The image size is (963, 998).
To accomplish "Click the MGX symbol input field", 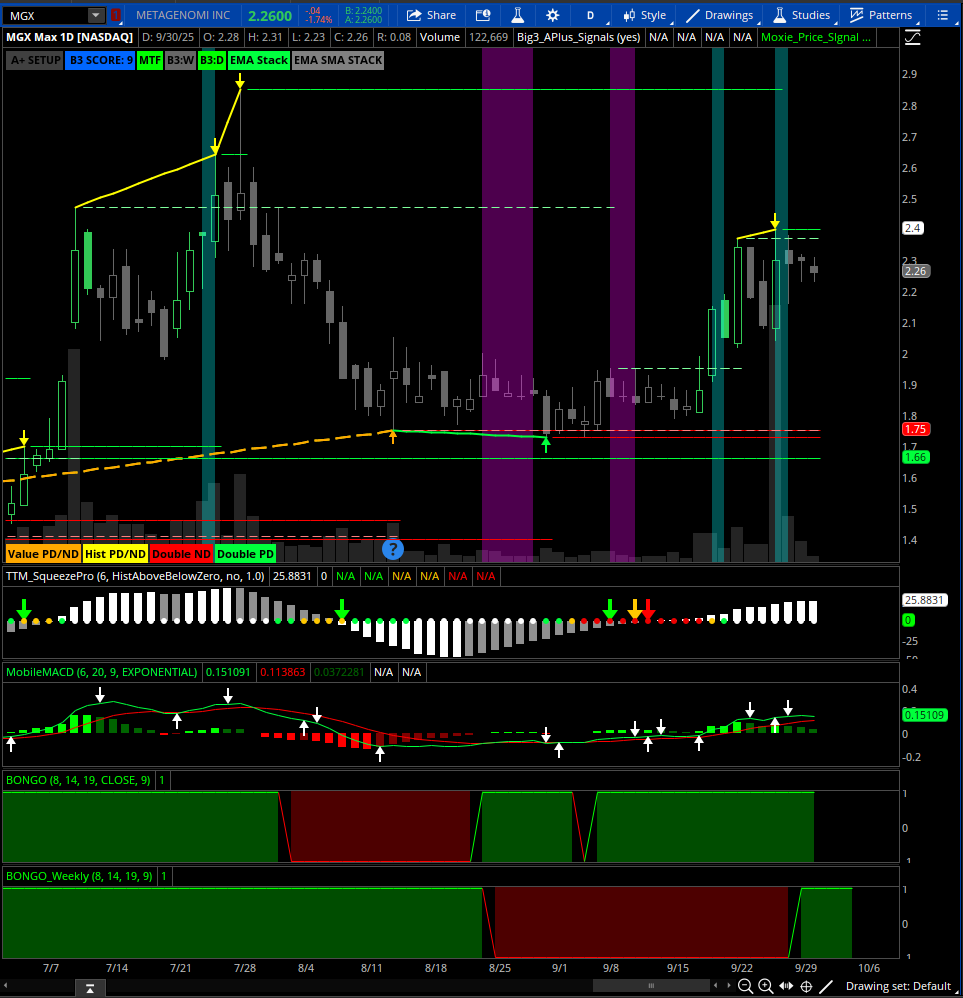I will pyautogui.click(x=45, y=15).
